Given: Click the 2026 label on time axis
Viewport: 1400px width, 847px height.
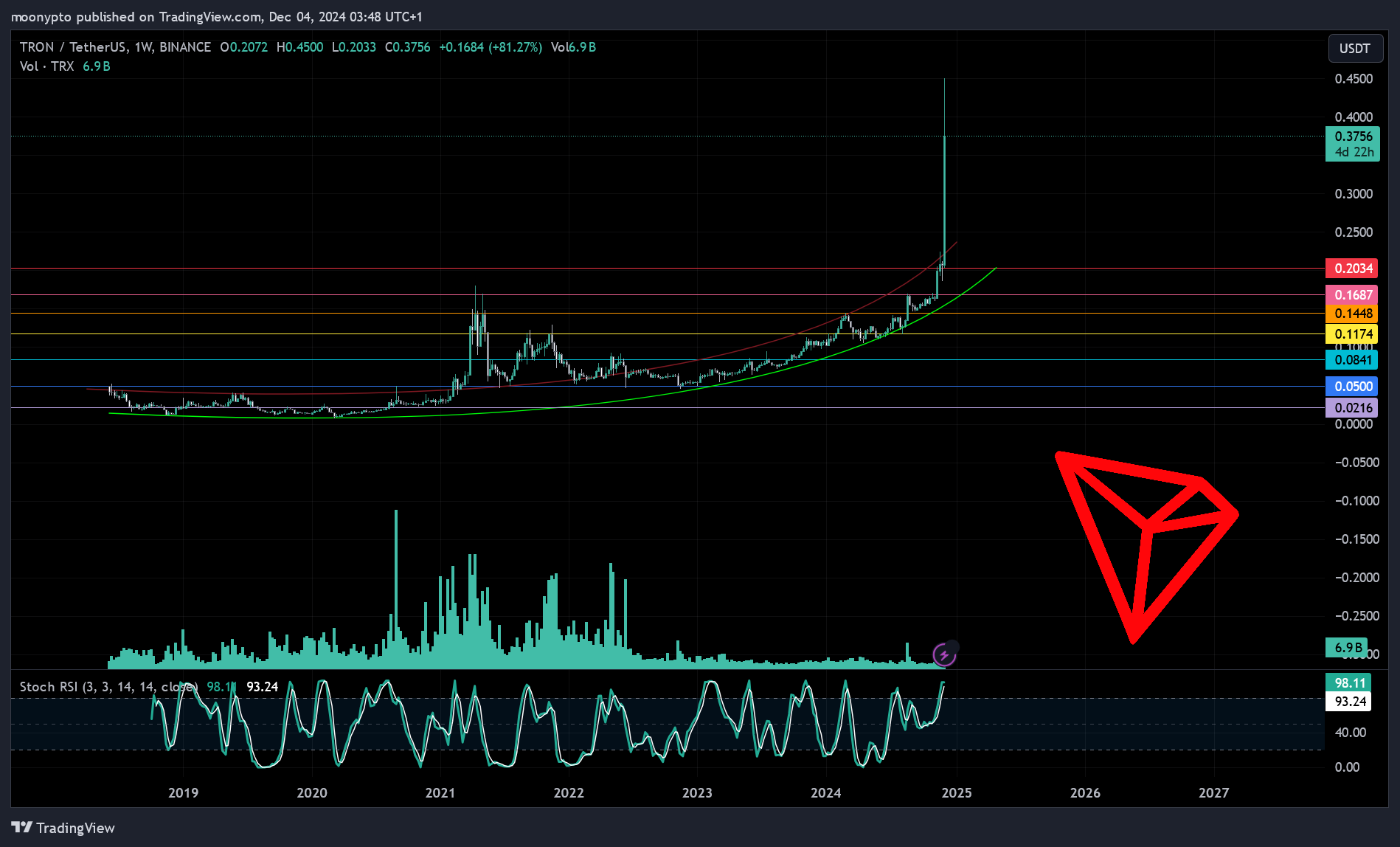Looking at the screenshot, I should click(1085, 793).
